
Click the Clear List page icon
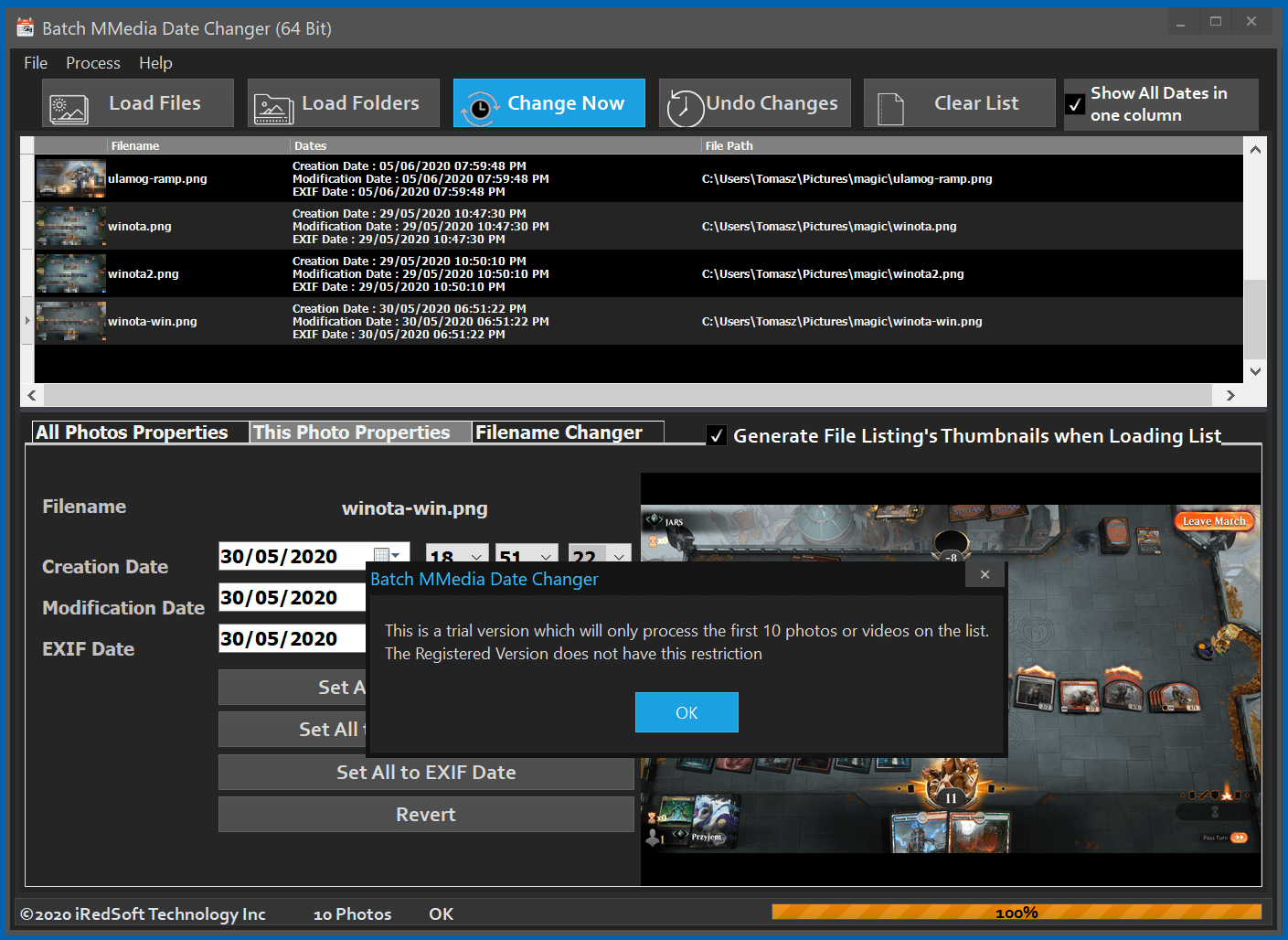click(890, 109)
